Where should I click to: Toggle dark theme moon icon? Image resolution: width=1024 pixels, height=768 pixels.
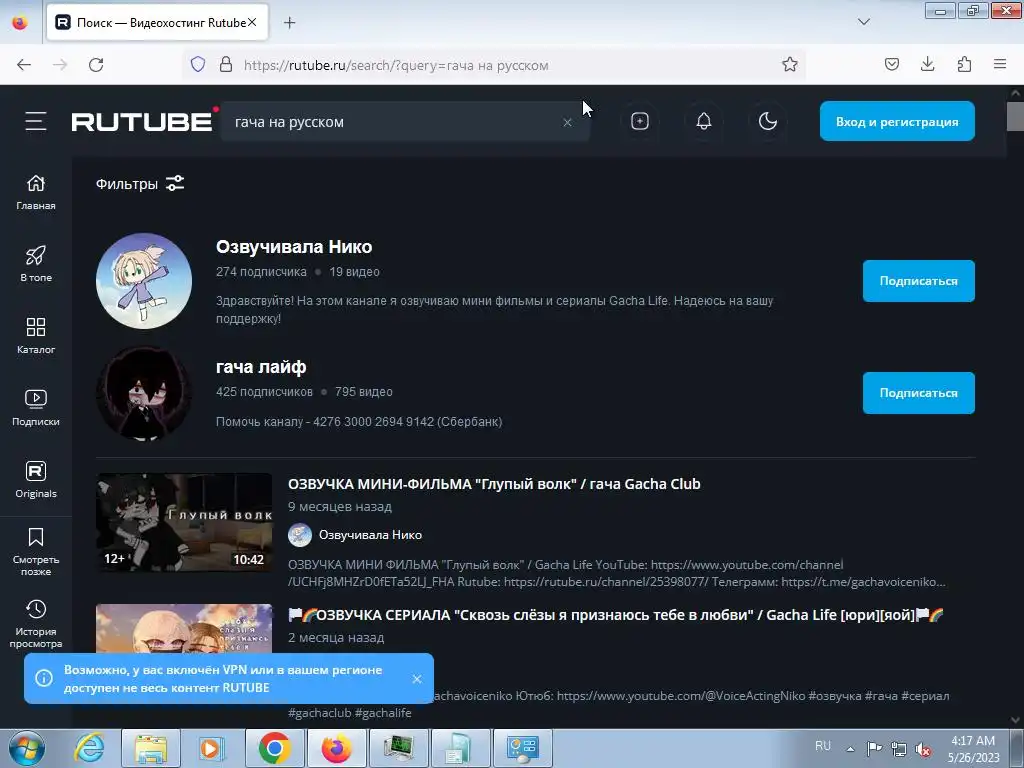pyautogui.click(x=767, y=121)
